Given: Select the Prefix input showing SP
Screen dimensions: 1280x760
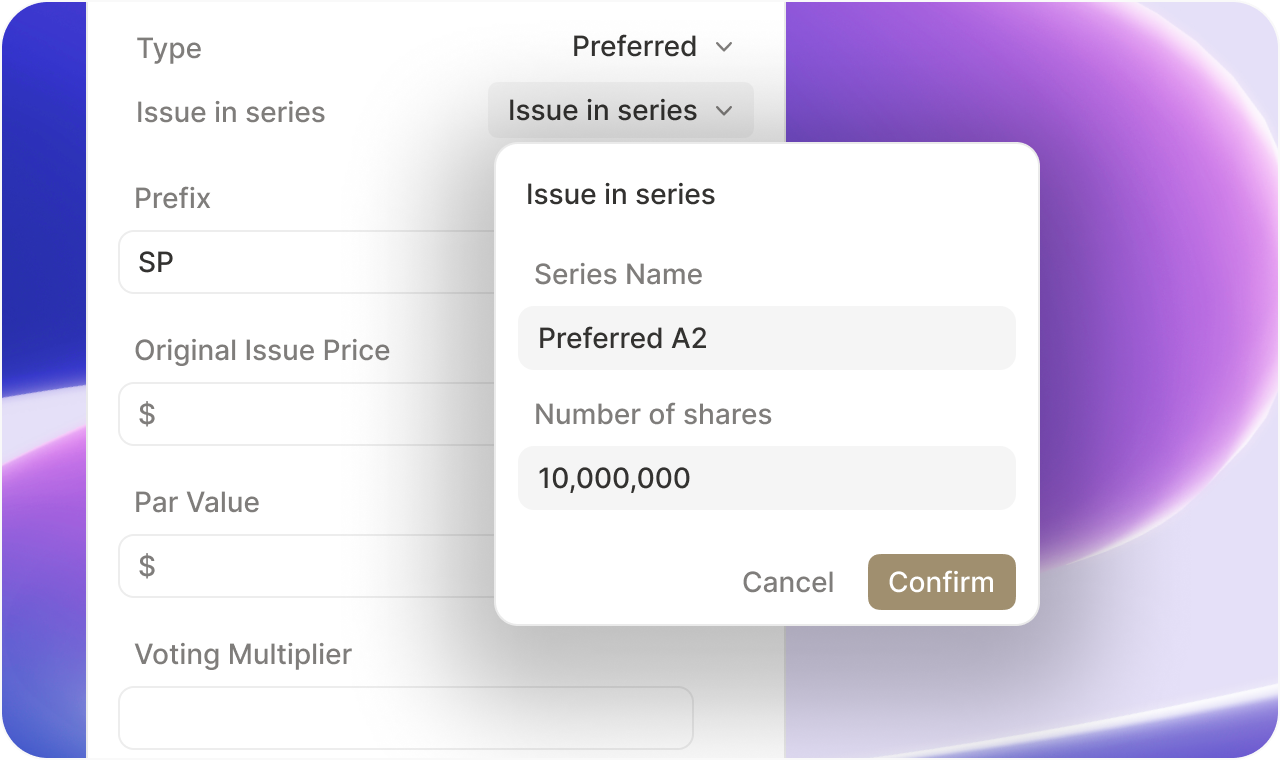Looking at the screenshot, I should coord(300,262).
